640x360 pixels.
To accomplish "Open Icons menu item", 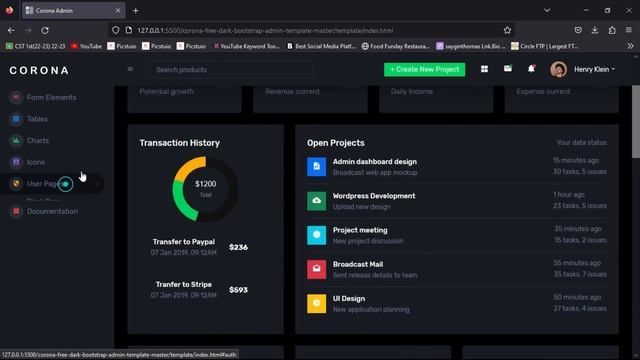I will tap(36, 162).
